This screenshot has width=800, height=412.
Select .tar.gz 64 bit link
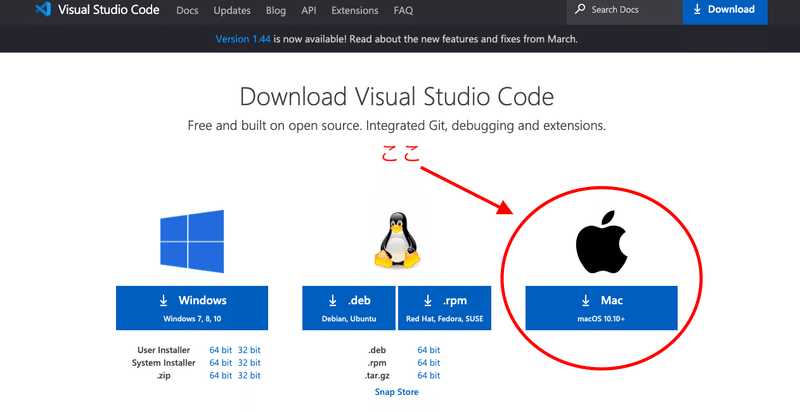pos(429,375)
